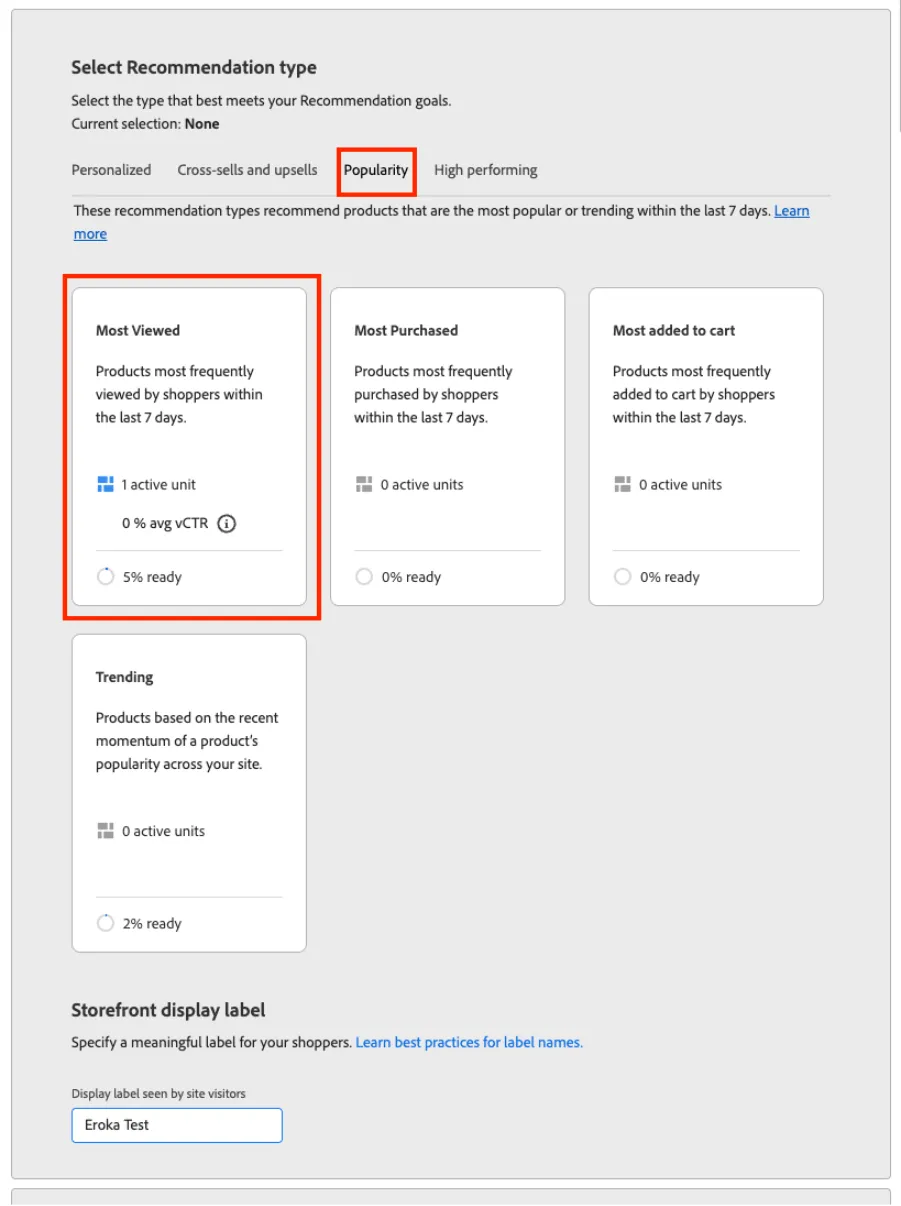This screenshot has height=1206, width=901.
Task: Open Learn best practices for label names link
Action: tap(469, 1042)
